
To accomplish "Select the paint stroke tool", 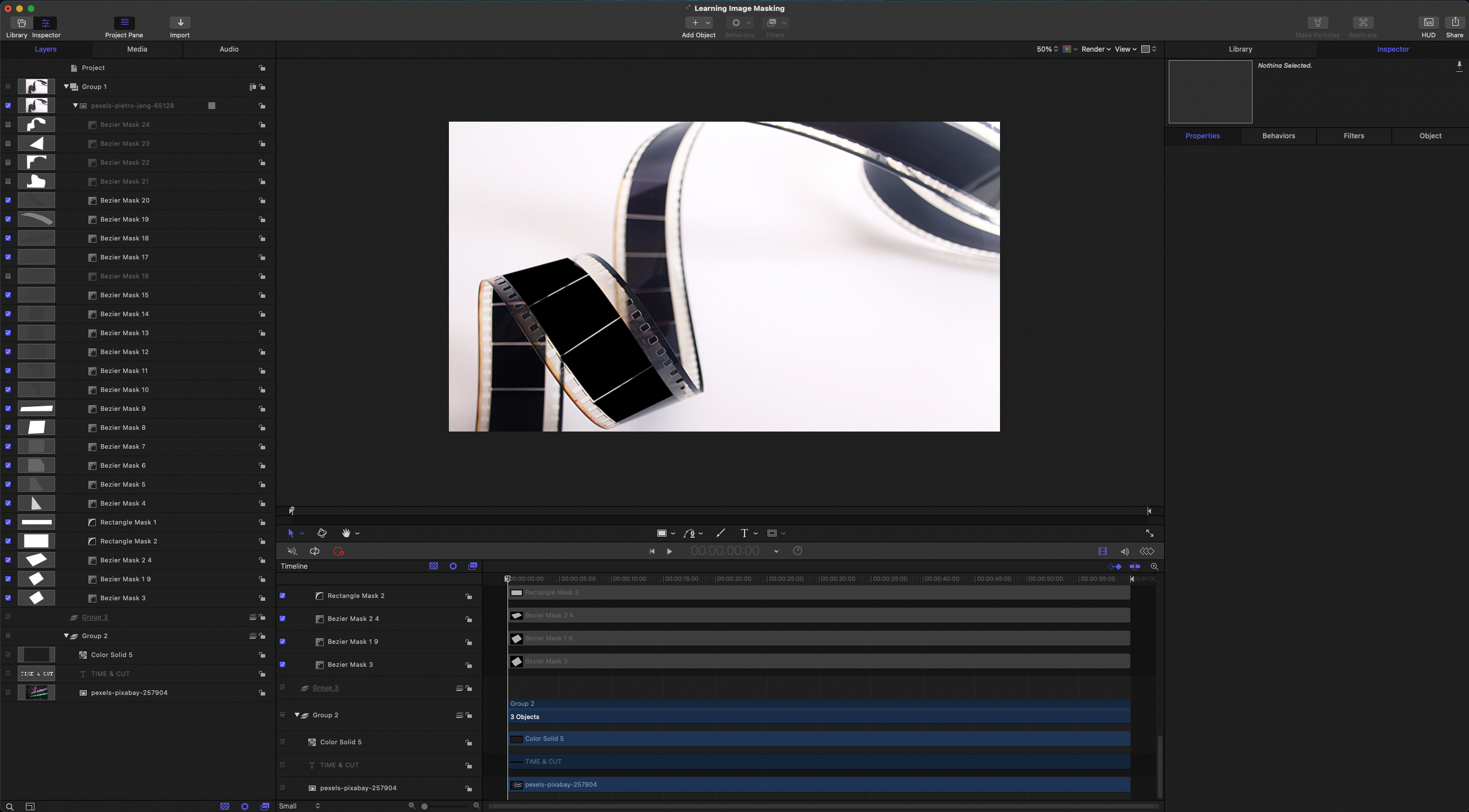I will [720, 533].
